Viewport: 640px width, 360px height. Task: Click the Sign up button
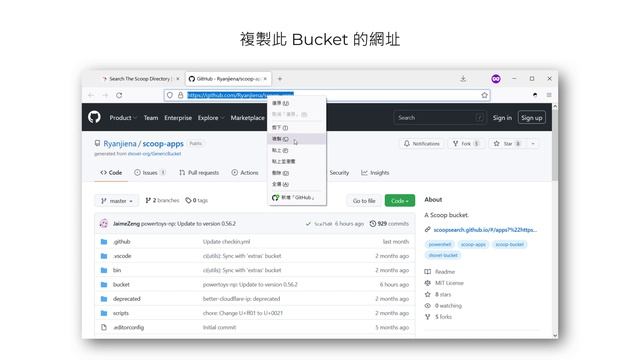tap(531, 118)
